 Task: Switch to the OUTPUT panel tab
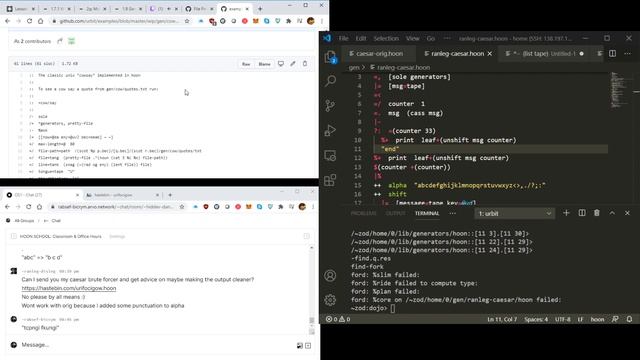tap(396, 213)
